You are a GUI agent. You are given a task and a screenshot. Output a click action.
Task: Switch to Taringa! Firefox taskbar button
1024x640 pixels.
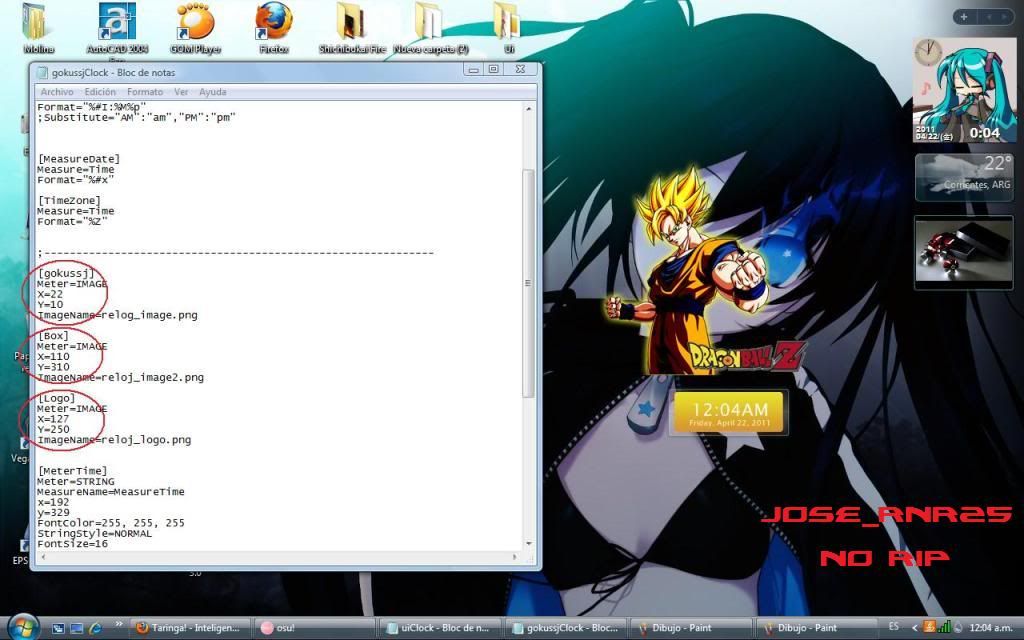190,628
